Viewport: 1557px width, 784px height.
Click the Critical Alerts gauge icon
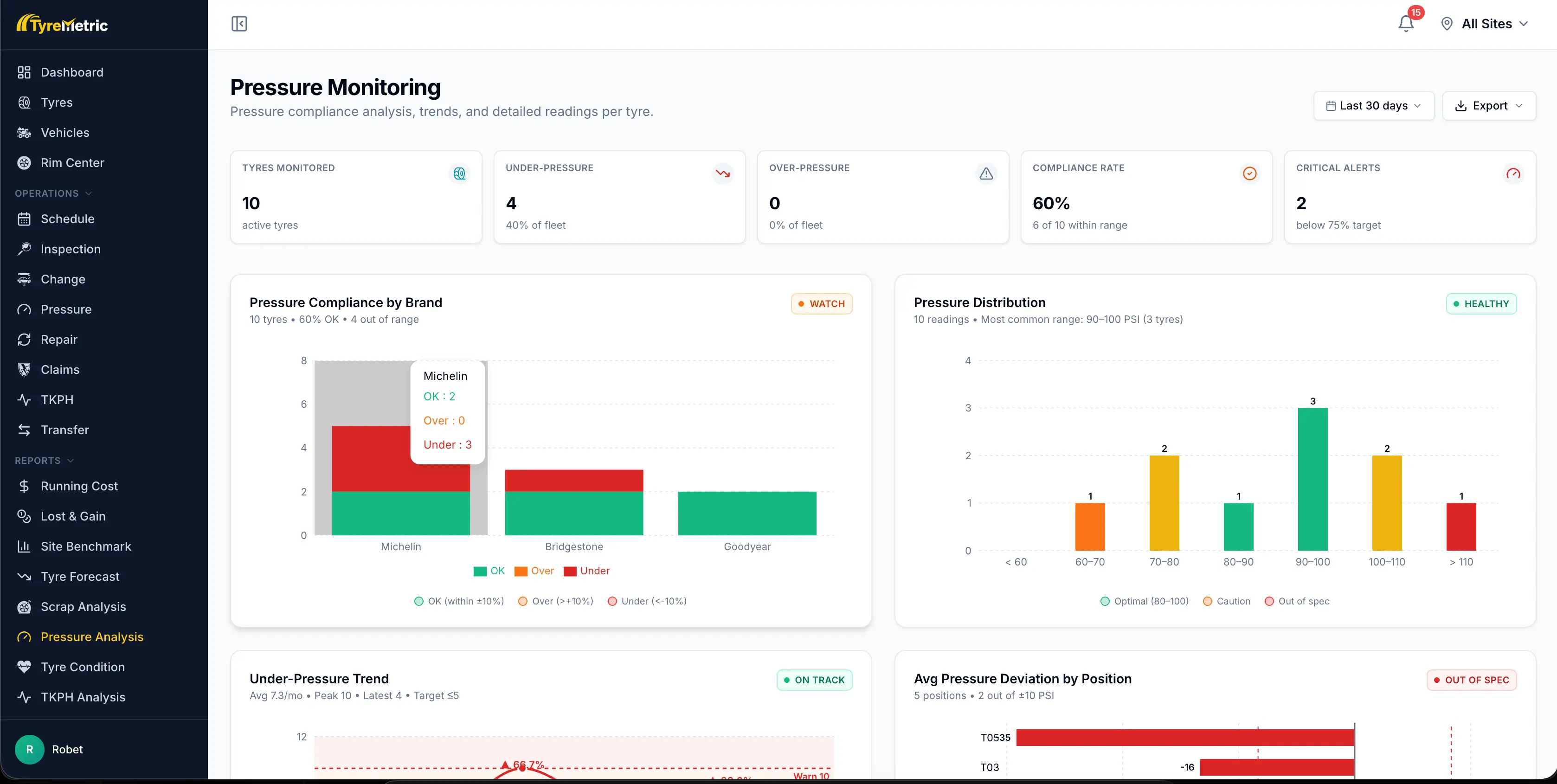pyautogui.click(x=1513, y=174)
